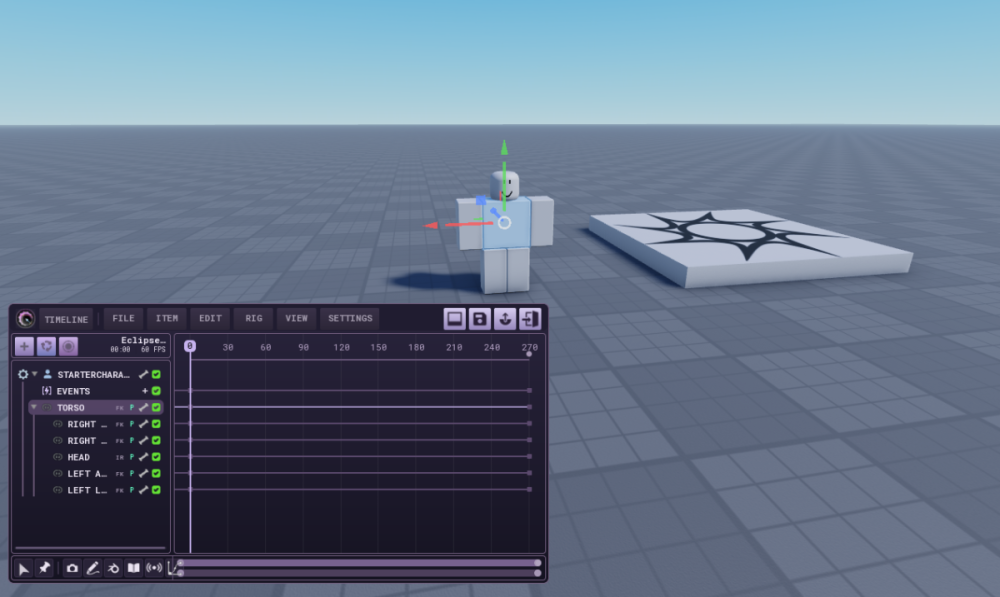This screenshot has width=1000, height=597.
Task: Open the Settings menu
Action: point(350,318)
